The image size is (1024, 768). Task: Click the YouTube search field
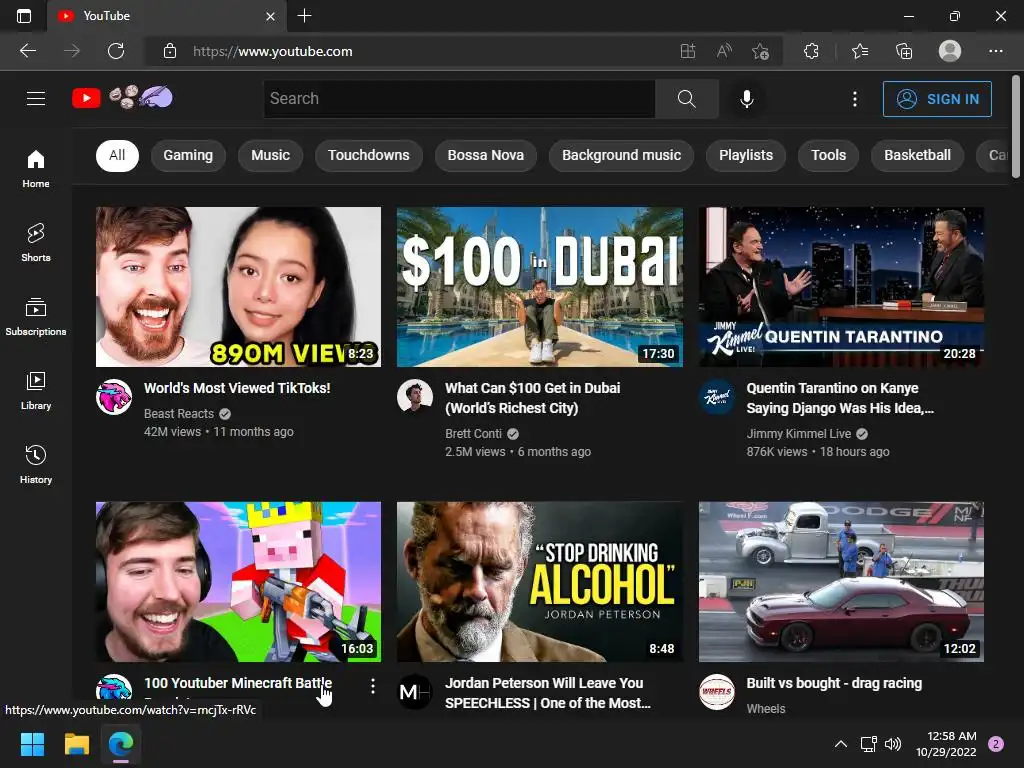click(459, 99)
